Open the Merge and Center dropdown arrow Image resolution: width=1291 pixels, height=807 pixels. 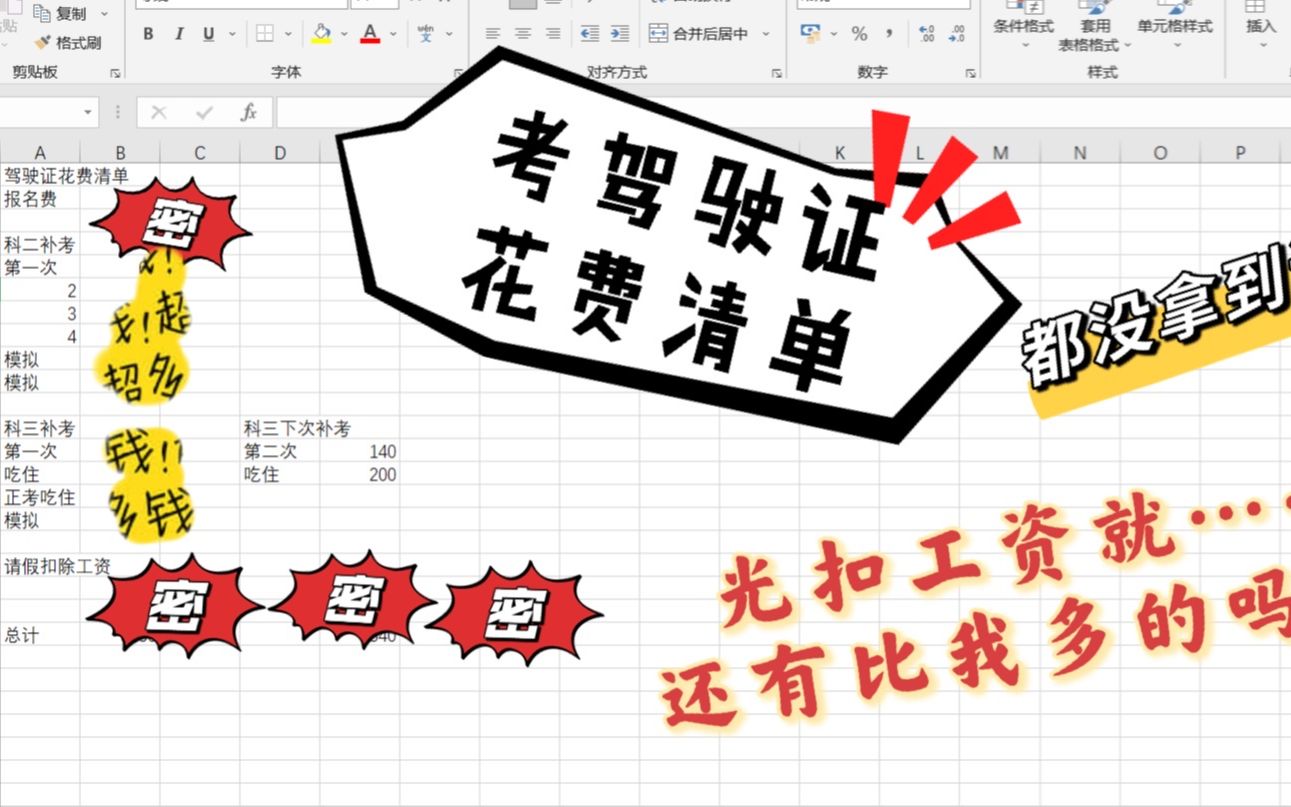coord(766,34)
